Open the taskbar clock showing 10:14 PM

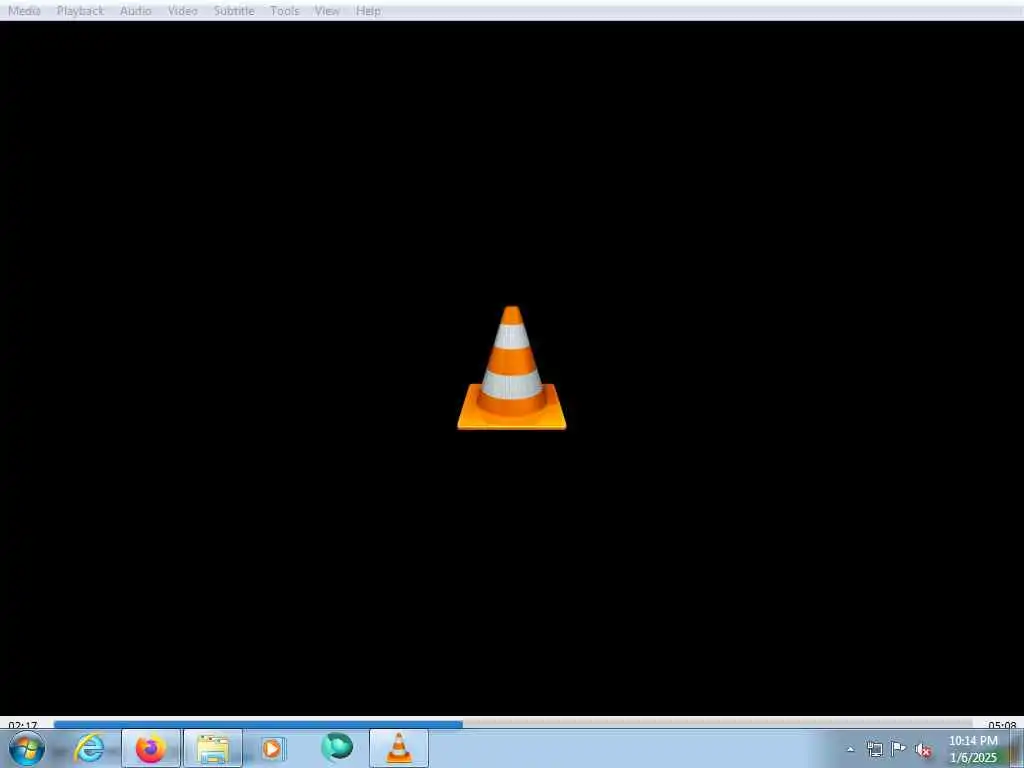(x=973, y=749)
